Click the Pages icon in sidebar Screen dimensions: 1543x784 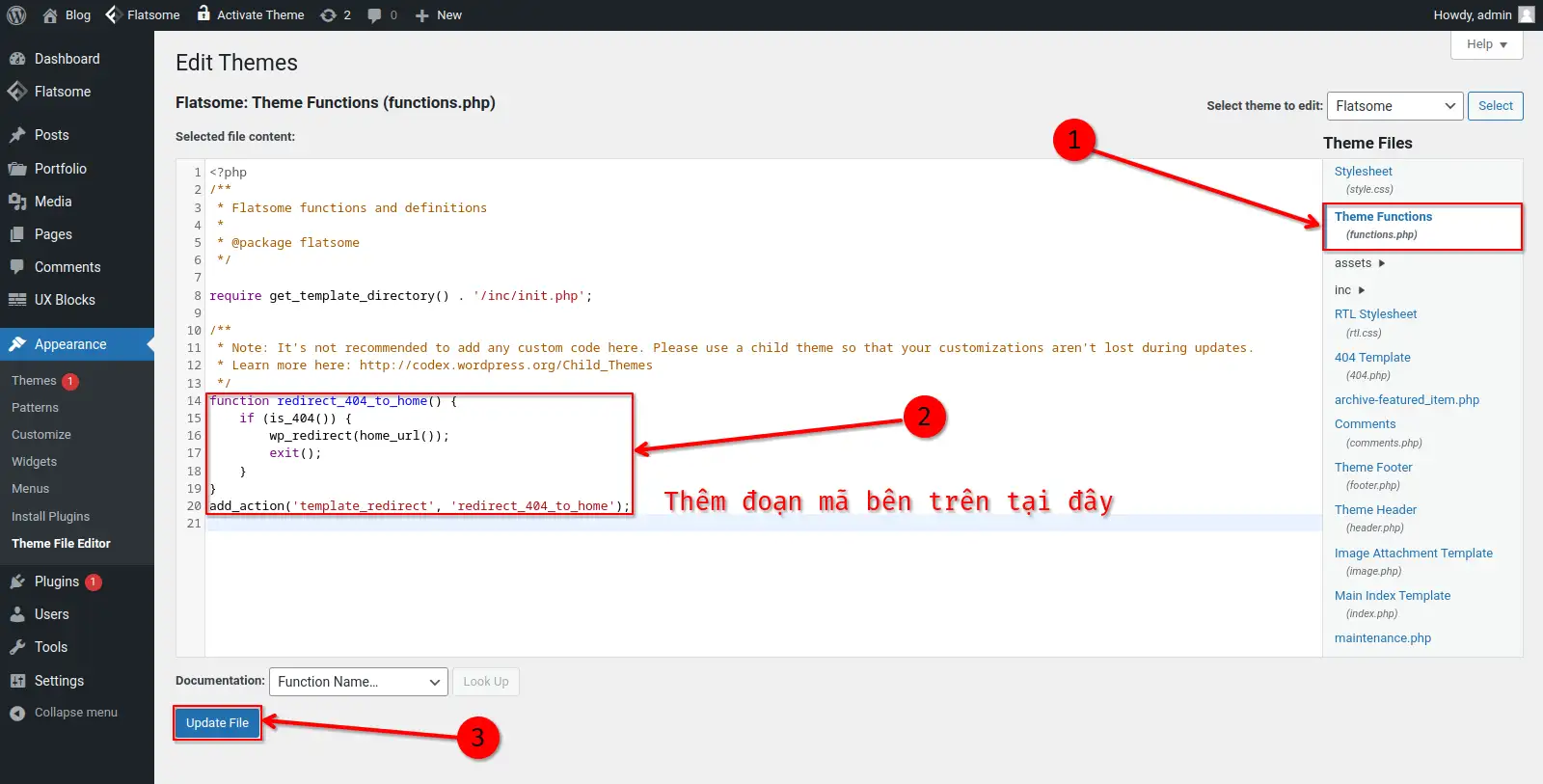[x=17, y=234]
